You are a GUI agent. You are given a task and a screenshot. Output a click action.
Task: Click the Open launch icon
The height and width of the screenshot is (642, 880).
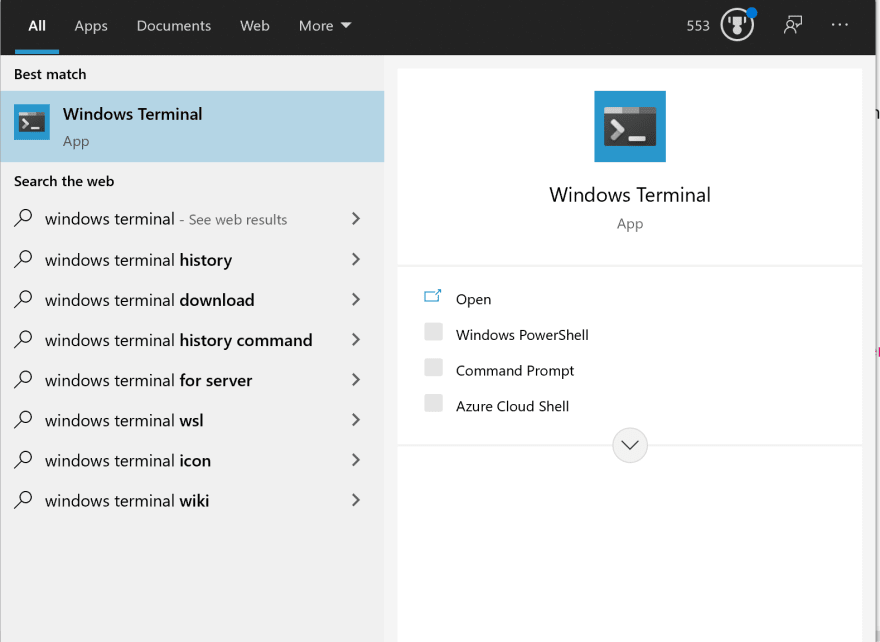(x=432, y=296)
